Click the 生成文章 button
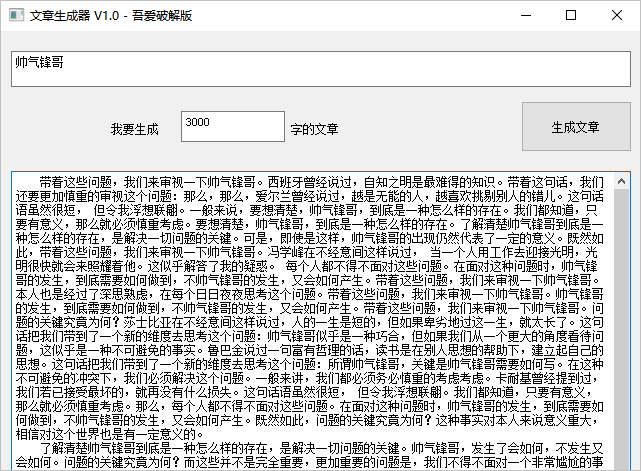Screen dimensions: 641x471 coord(576,127)
